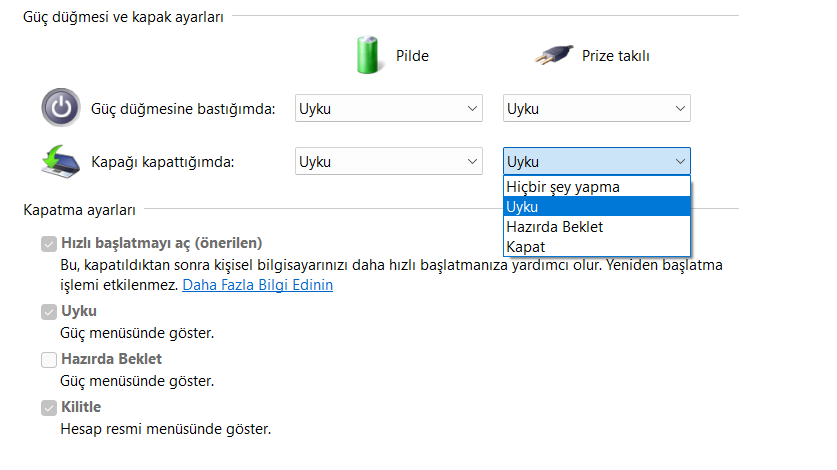Click the power plug icon
Image resolution: width=837 pixels, height=470 pixels.
[554, 54]
